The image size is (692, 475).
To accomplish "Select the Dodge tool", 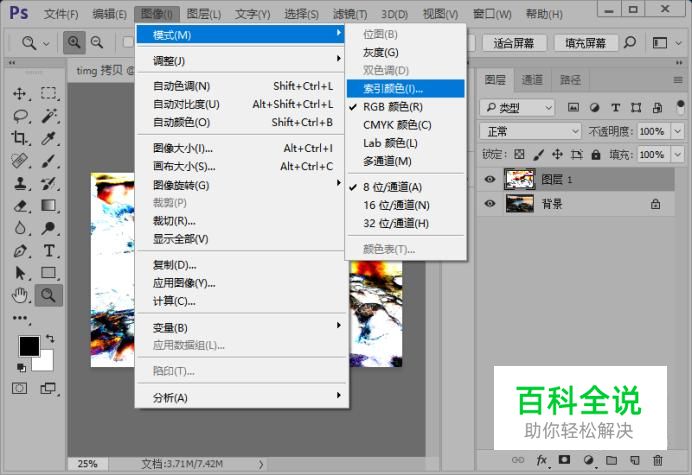I will coord(49,228).
